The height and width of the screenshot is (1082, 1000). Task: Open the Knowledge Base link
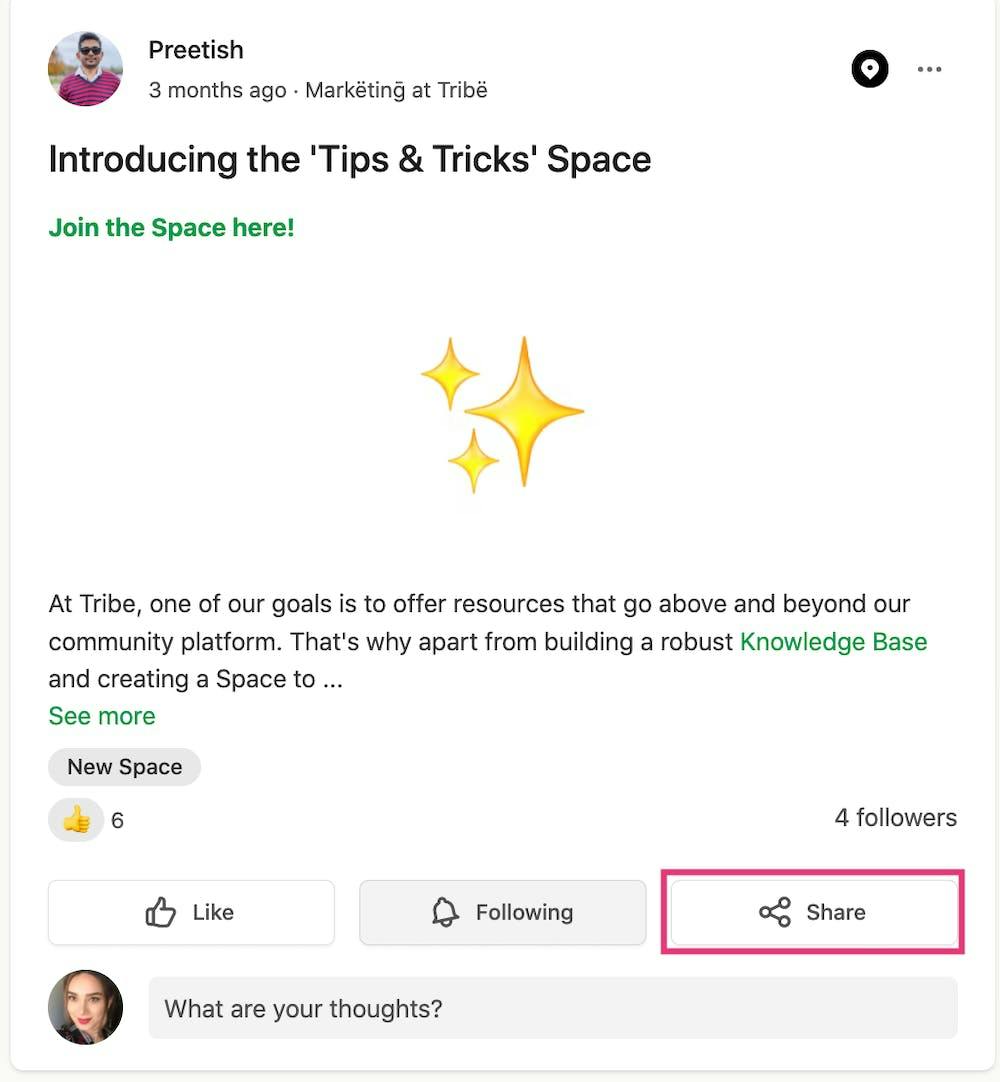pos(833,642)
